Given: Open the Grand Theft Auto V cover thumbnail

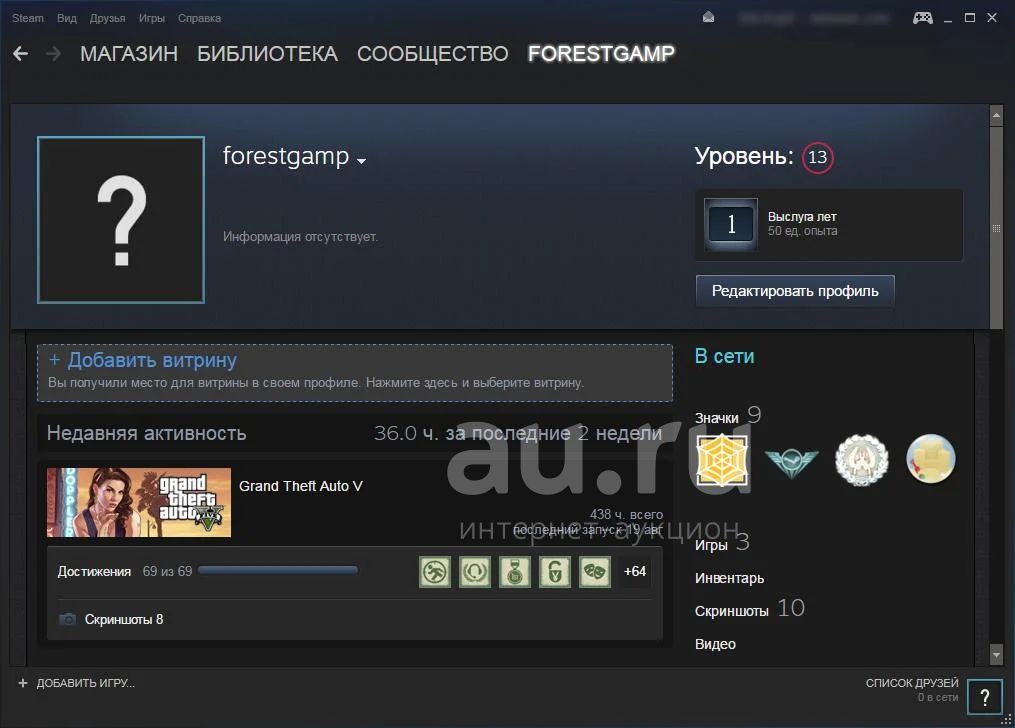Looking at the screenshot, I should [x=139, y=503].
